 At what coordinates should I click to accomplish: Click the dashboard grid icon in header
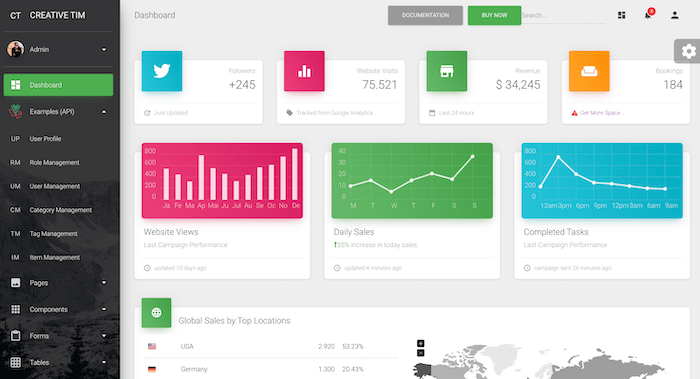(621, 15)
